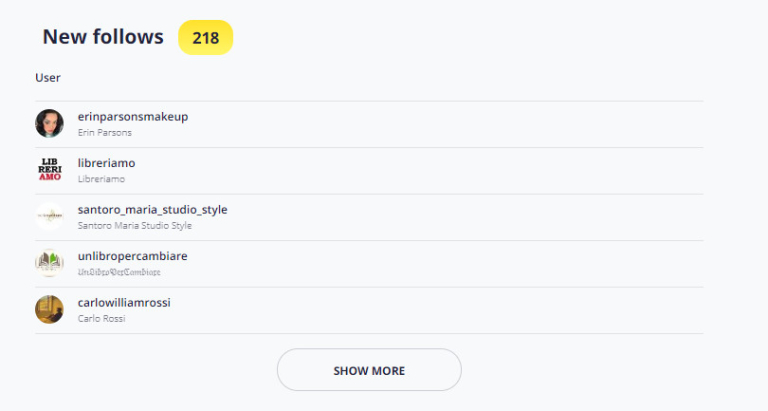The width and height of the screenshot is (768, 411).
Task: Click empty area of the carlowilliamrossi row
Action: 450,310
